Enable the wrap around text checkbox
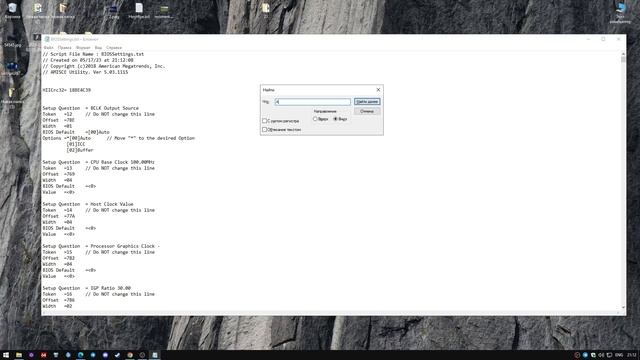 tap(264, 129)
